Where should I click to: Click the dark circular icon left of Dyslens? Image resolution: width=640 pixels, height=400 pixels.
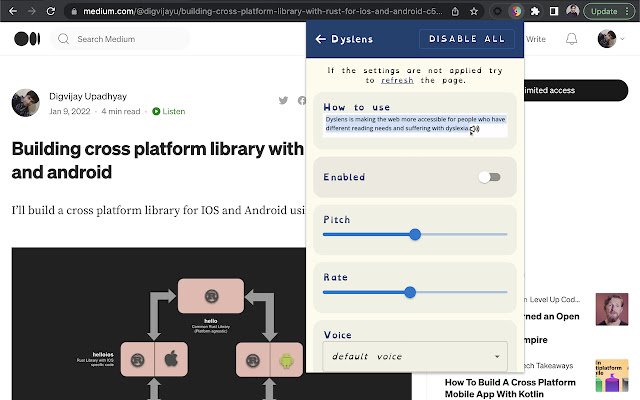coord(497,11)
